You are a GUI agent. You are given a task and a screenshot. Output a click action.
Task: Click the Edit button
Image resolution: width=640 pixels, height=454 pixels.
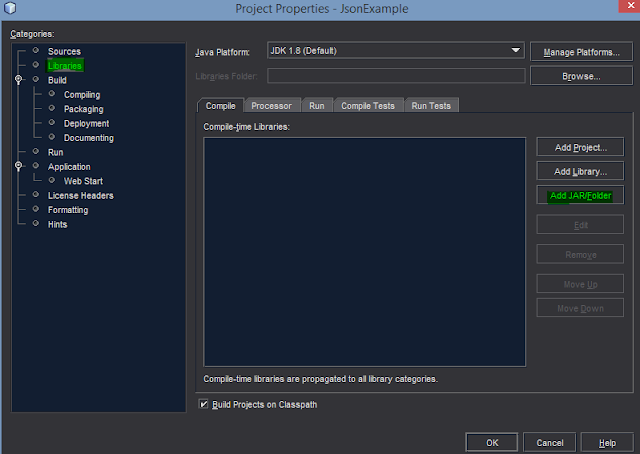click(x=580, y=225)
